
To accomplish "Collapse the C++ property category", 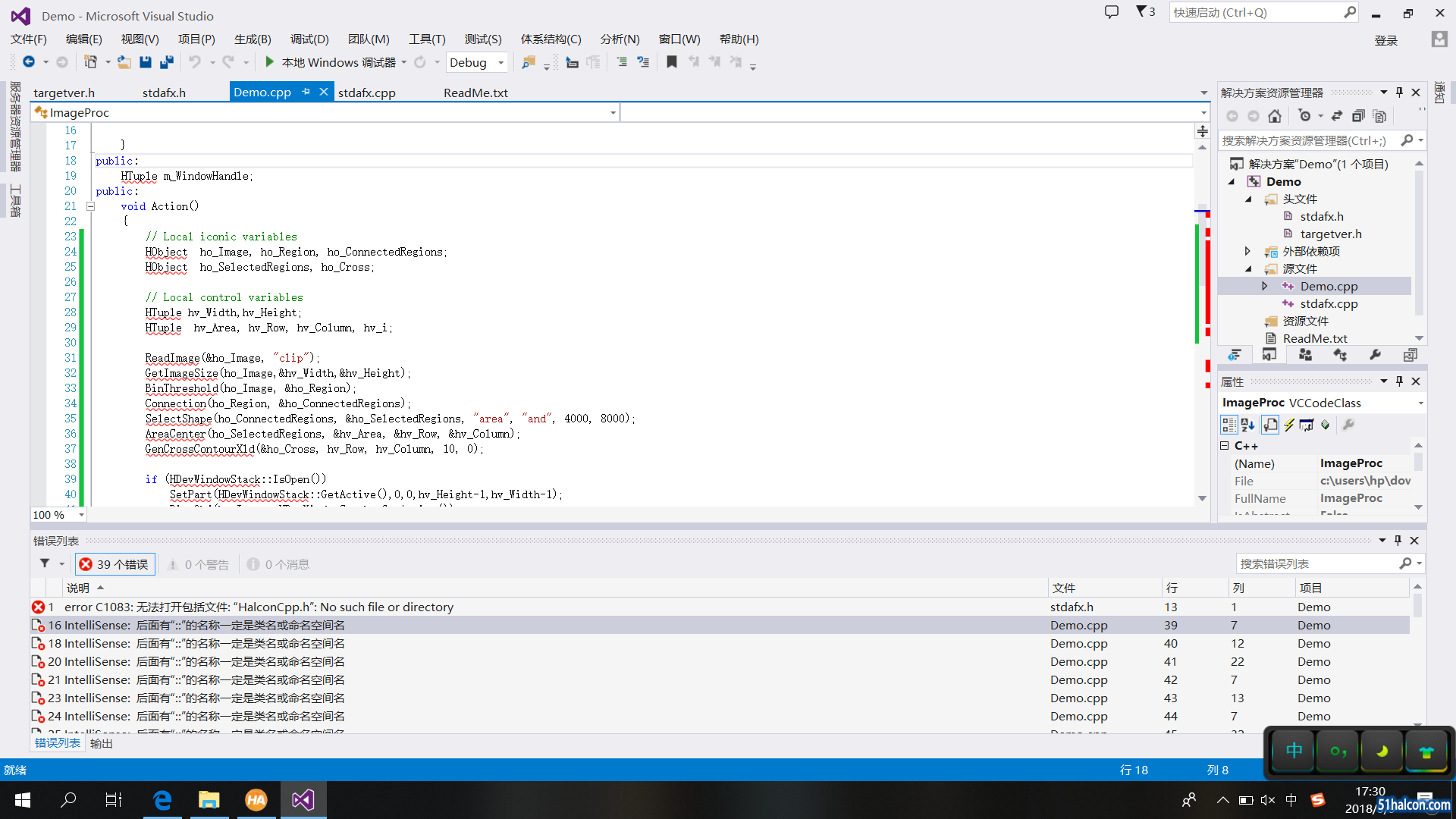I will pos(1224,446).
